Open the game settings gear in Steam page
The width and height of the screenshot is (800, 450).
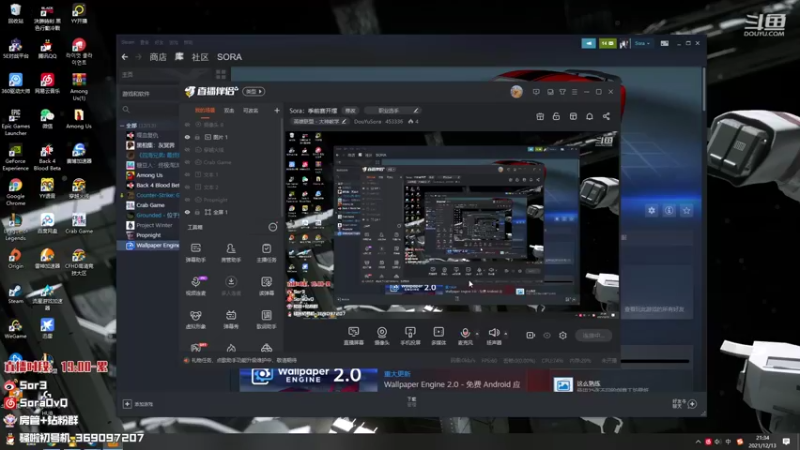(652, 210)
